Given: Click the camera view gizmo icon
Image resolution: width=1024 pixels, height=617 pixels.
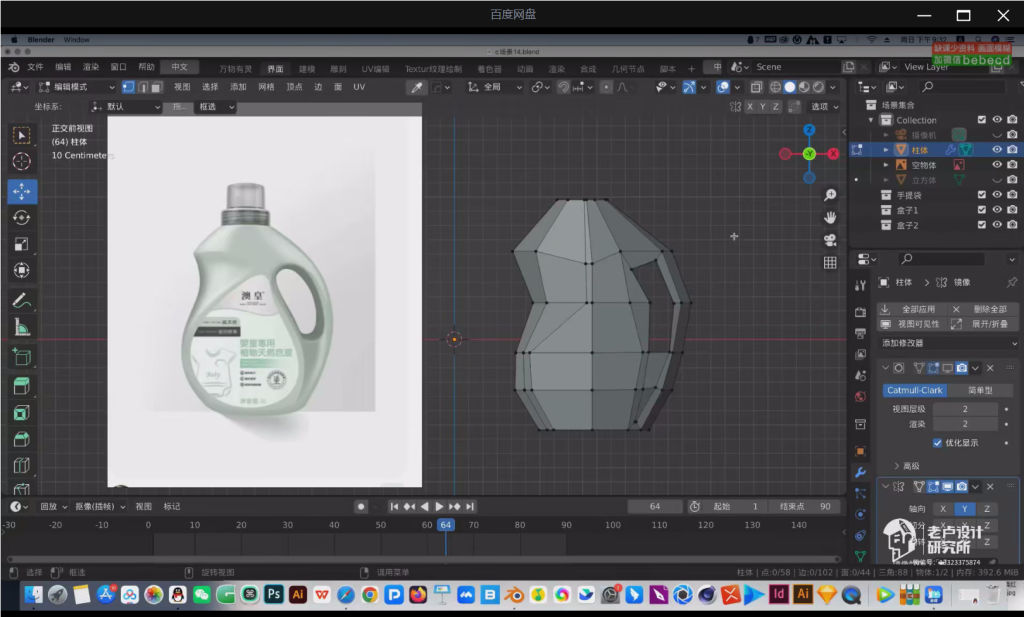Looking at the screenshot, I should click(x=830, y=240).
